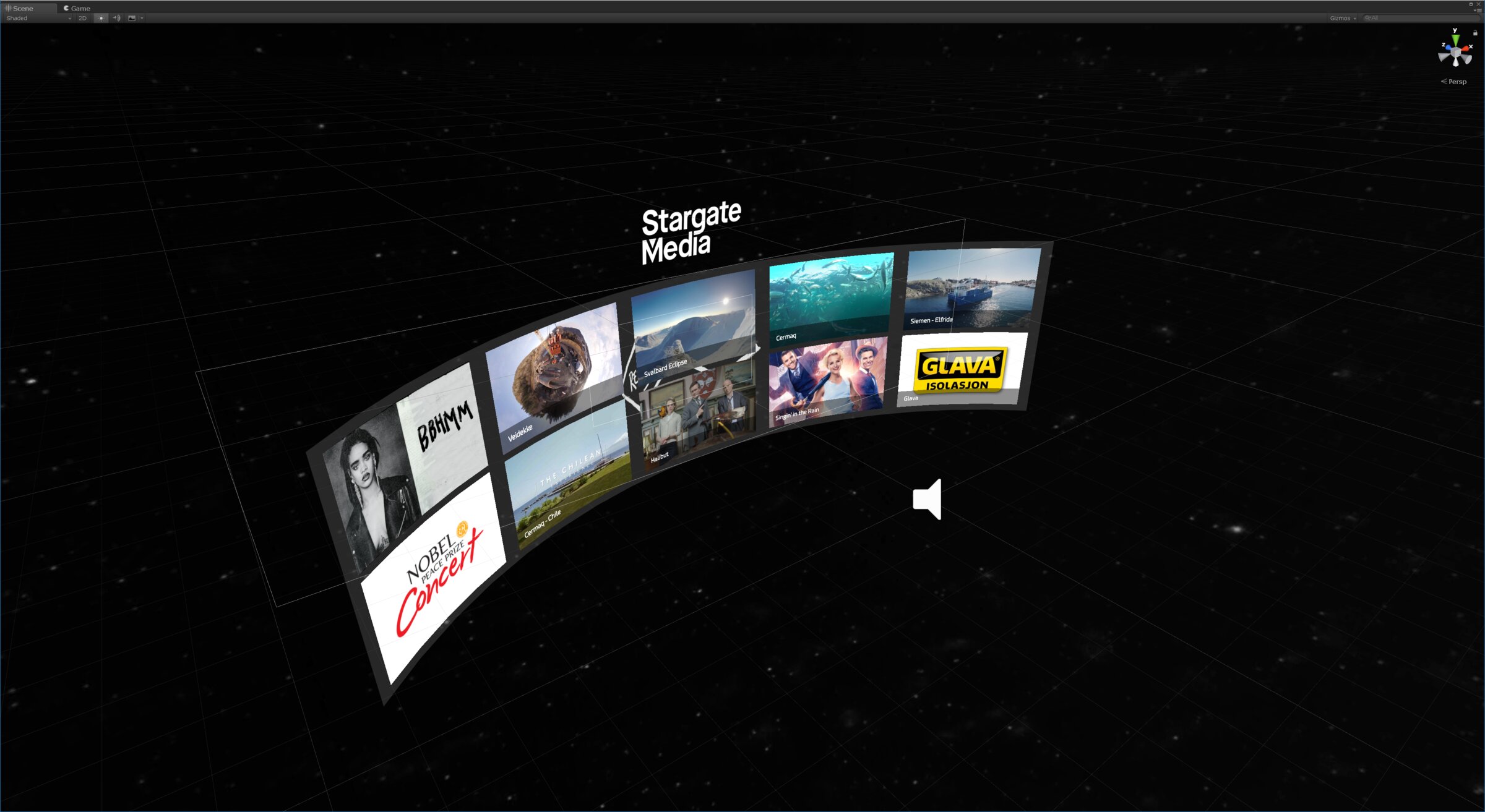Select the Singin' in the Rain thumbnail
1485x812 pixels.
[x=827, y=382]
